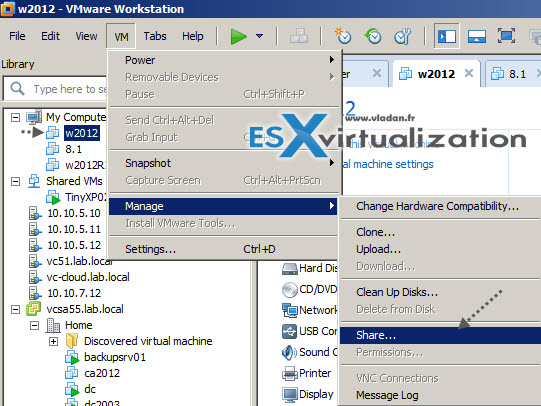Click Sound Card device icon
541x406 pixels.
tap(289, 353)
